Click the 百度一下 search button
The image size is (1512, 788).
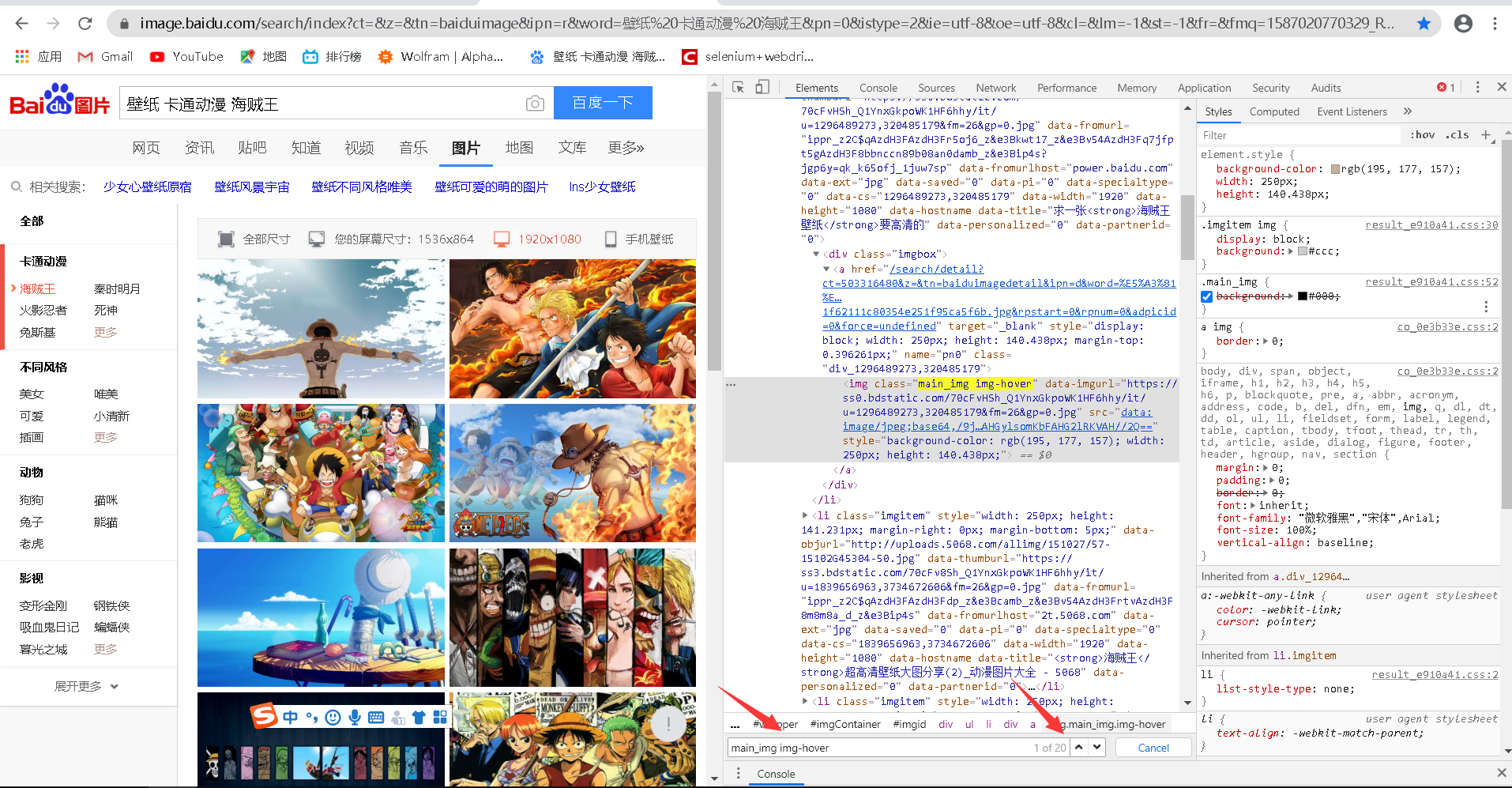click(603, 103)
